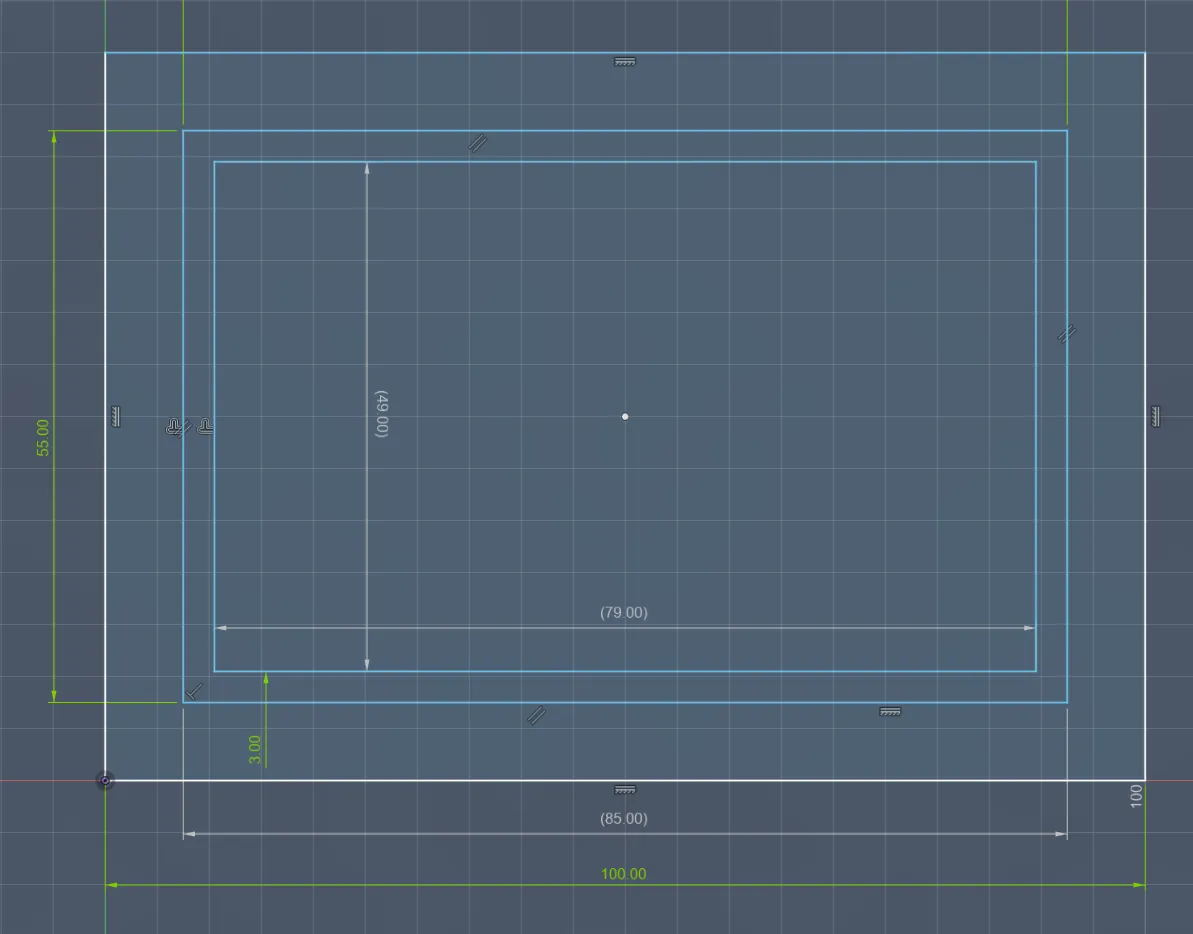Click the white center point of the rectangles
Image resolution: width=1193 pixels, height=934 pixels.
coord(625,417)
